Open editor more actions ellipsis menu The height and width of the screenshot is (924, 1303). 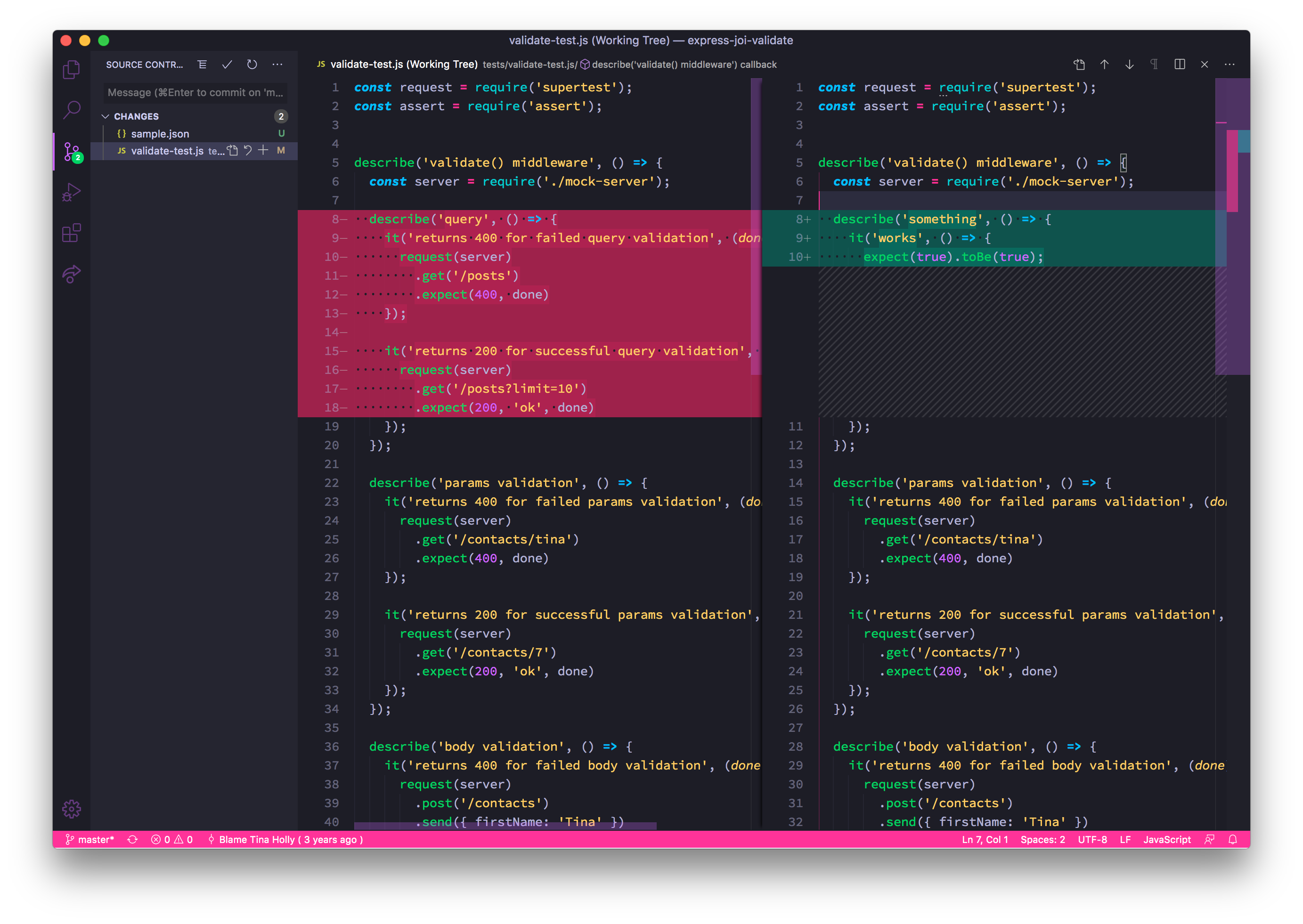pyautogui.click(x=1230, y=65)
